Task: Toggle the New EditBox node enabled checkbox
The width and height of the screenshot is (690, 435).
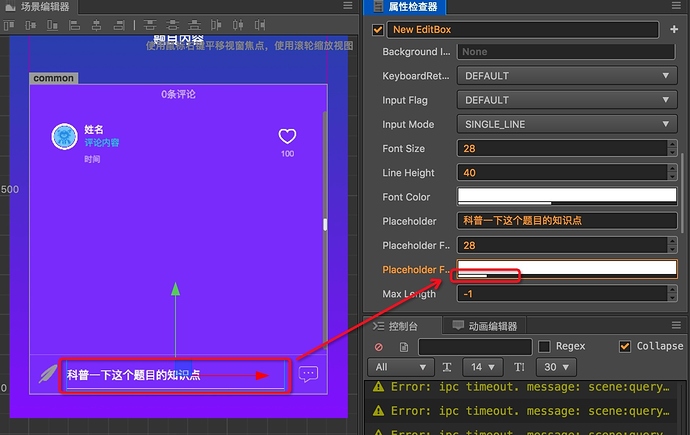Action: coord(378,30)
